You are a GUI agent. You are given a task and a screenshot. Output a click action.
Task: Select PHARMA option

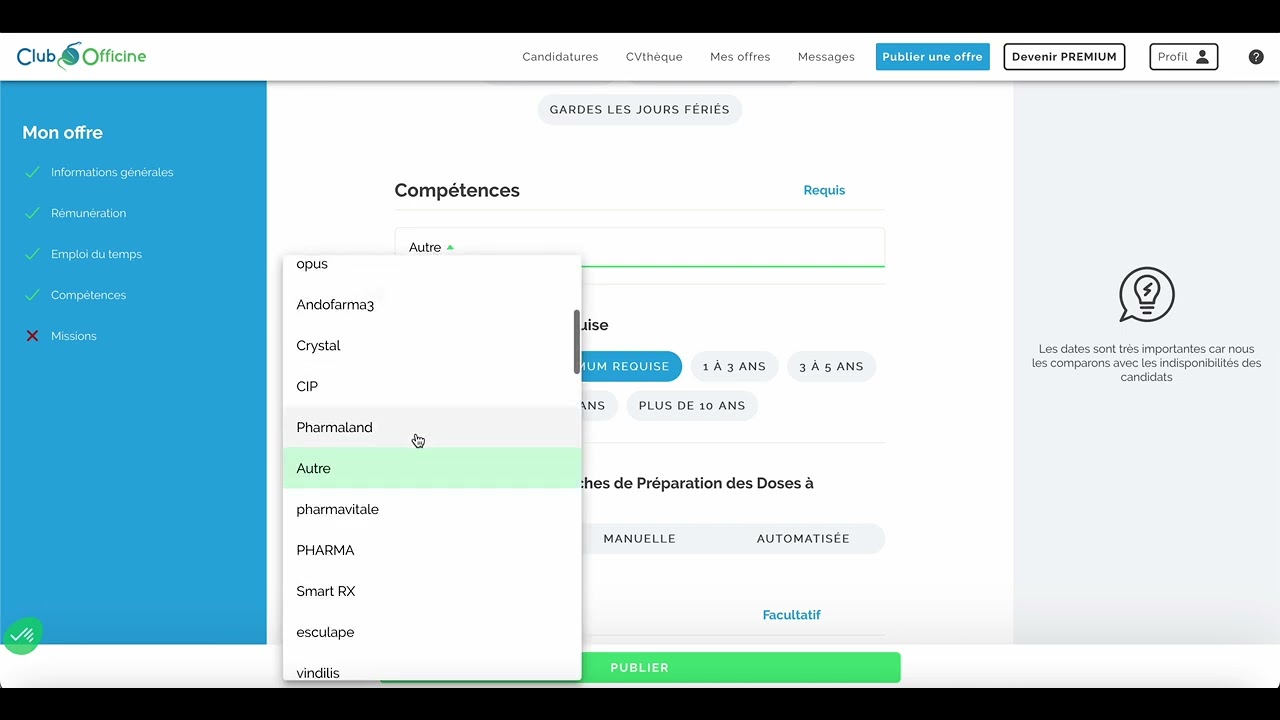(x=432, y=551)
